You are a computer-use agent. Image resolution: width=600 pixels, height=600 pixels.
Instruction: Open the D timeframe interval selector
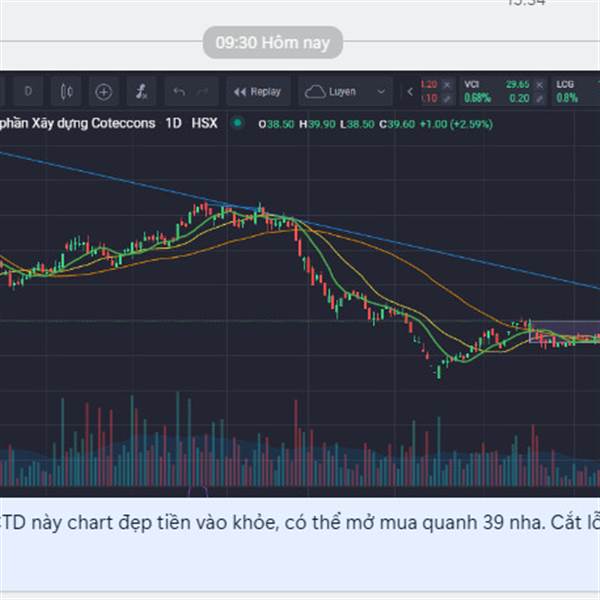coord(28,91)
